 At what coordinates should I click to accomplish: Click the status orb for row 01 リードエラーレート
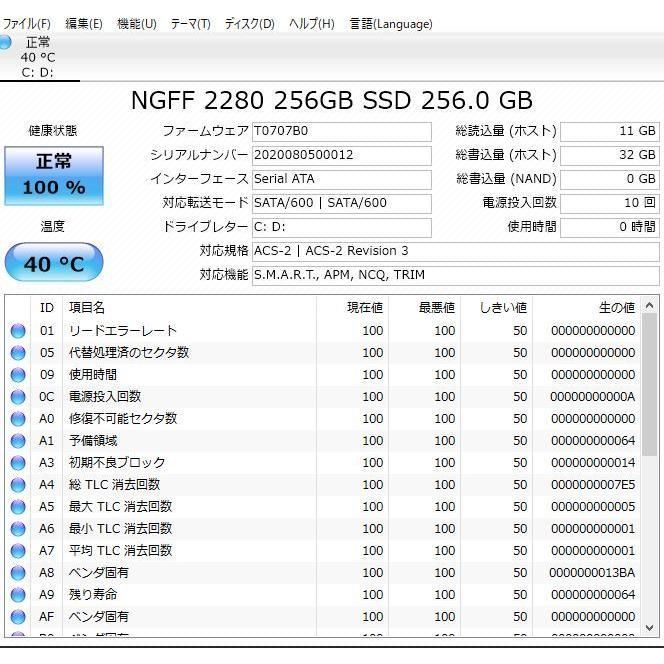(x=18, y=331)
